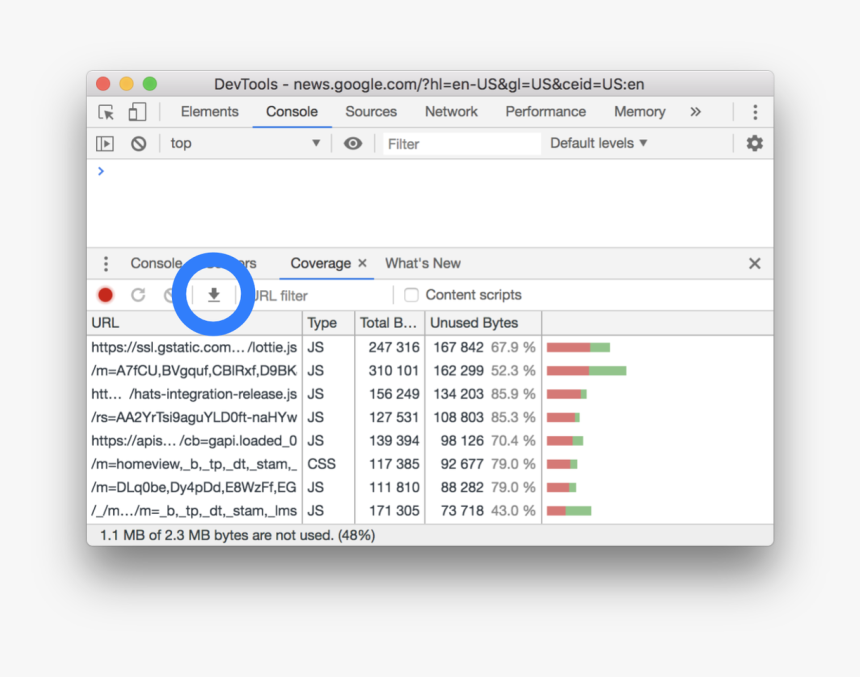Click total bytes value 310 101

(x=394, y=371)
